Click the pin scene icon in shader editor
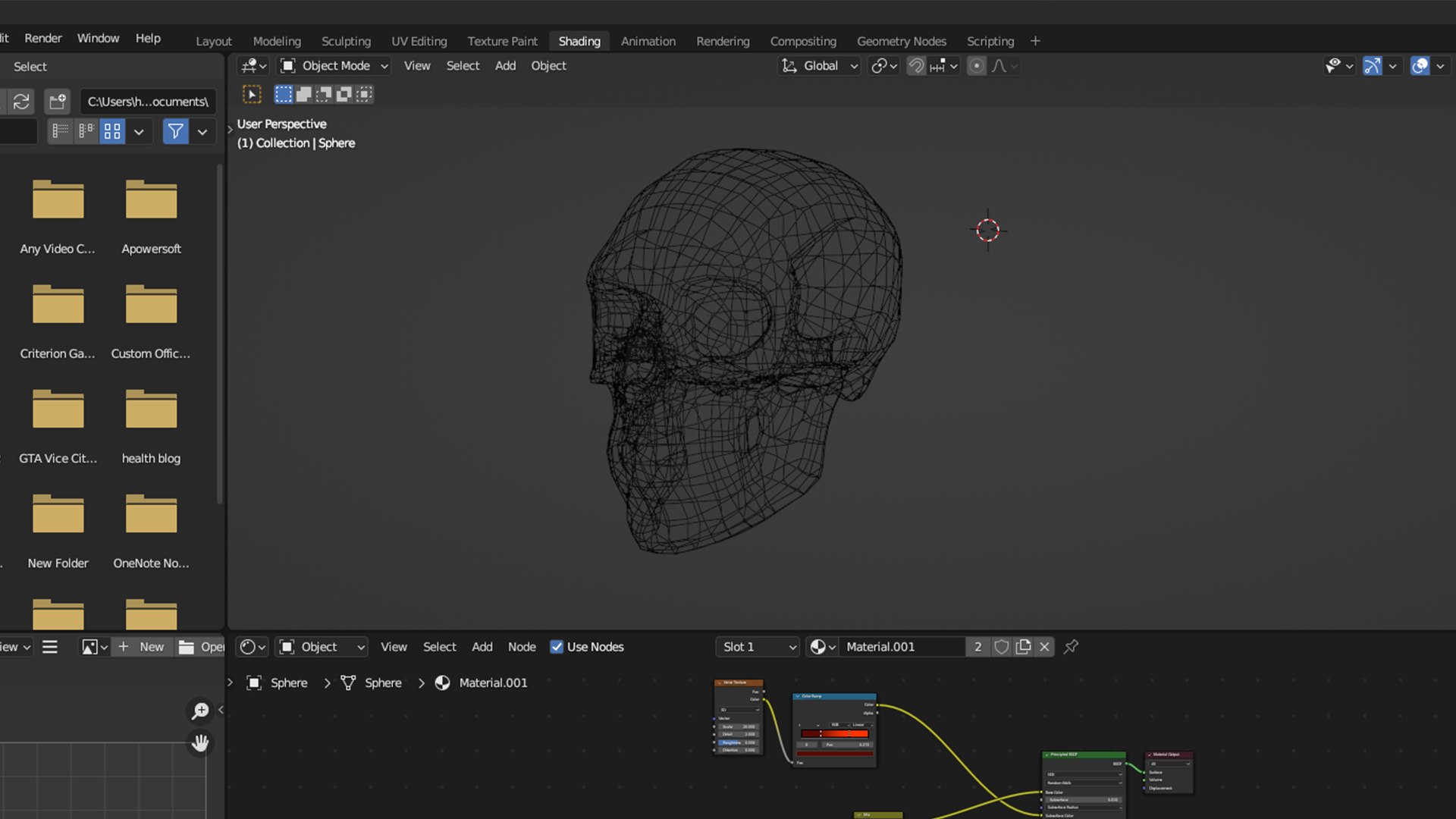This screenshot has height=819, width=1456. pyautogui.click(x=1070, y=646)
